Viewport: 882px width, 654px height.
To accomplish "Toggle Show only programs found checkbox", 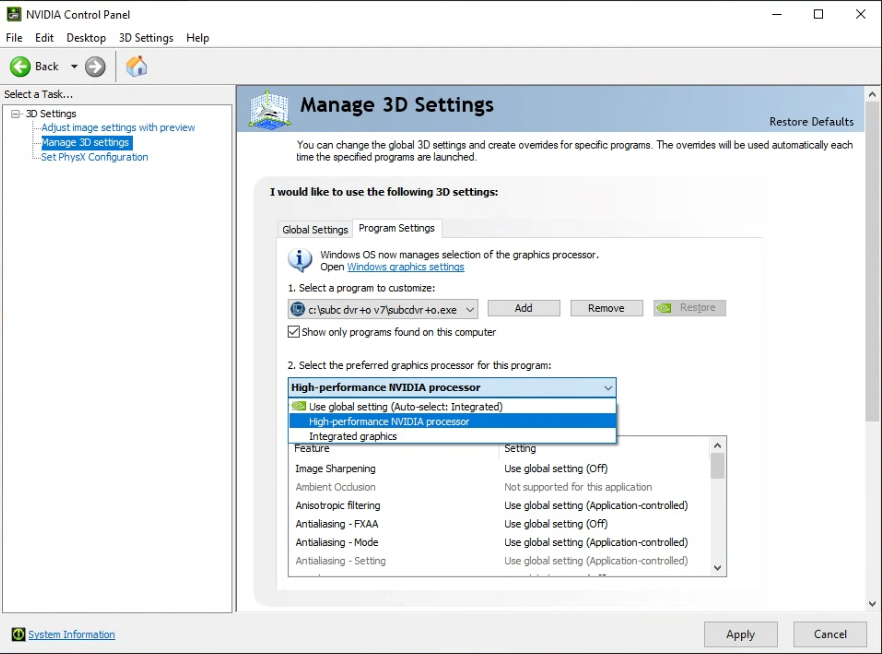I will (x=294, y=332).
